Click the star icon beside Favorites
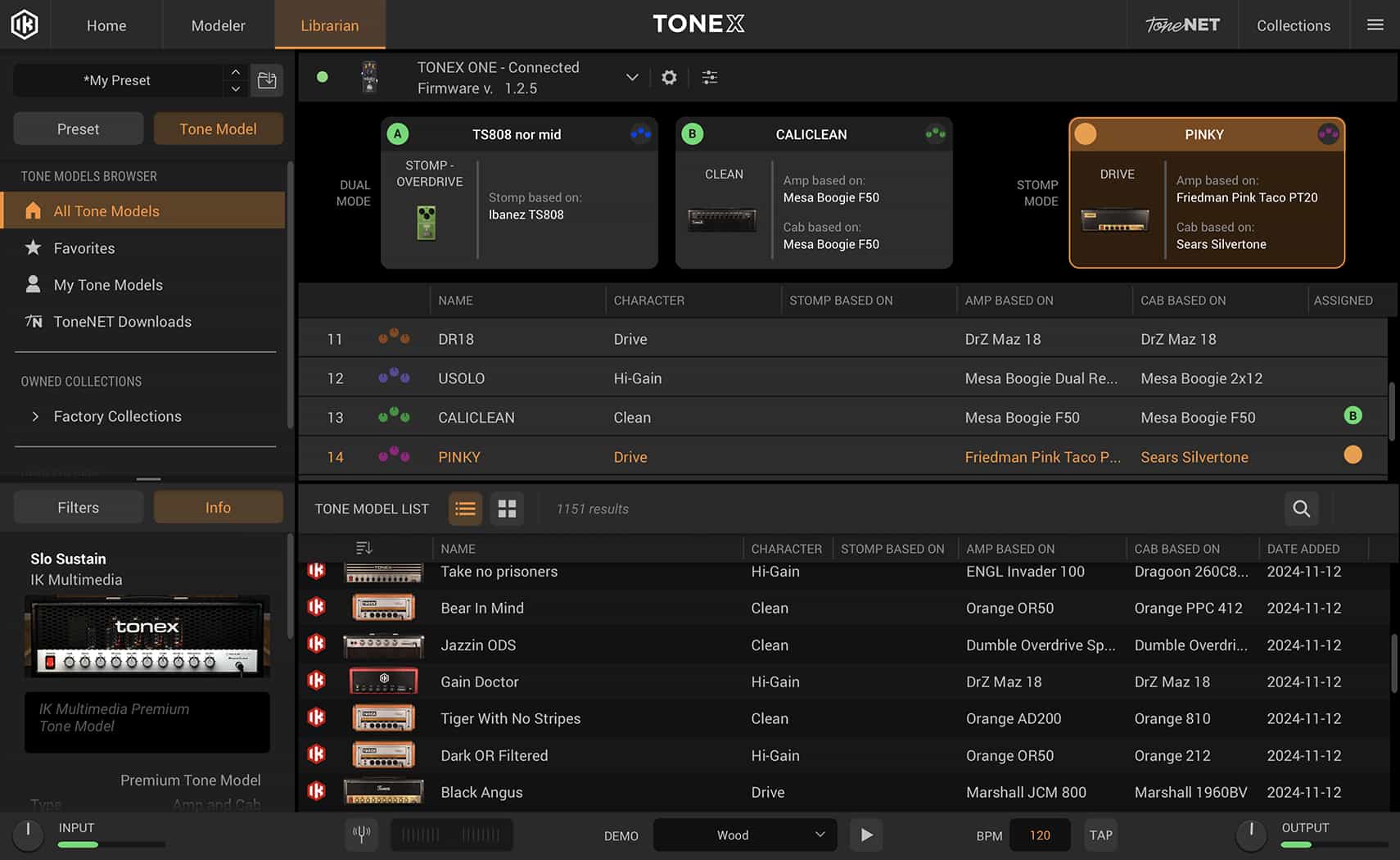Image resolution: width=1400 pixels, height=860 pixels. tap(33, 247)
